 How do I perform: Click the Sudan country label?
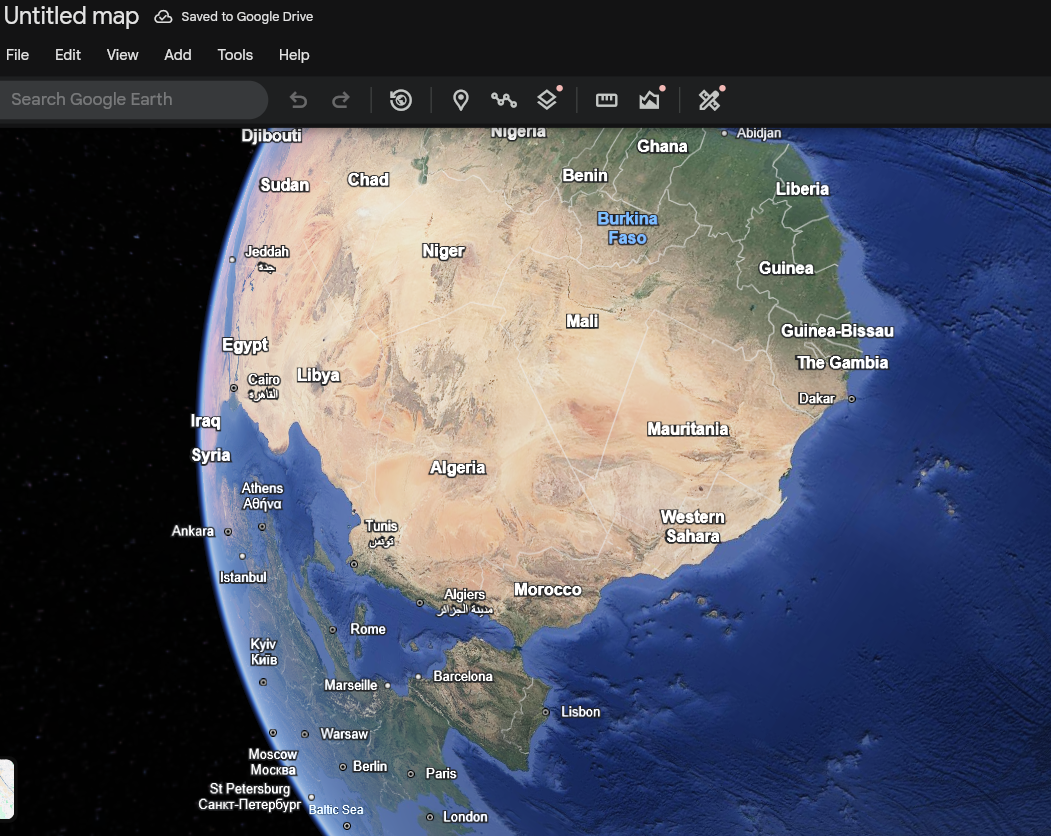pyautogui.click(x=284, y=185)
